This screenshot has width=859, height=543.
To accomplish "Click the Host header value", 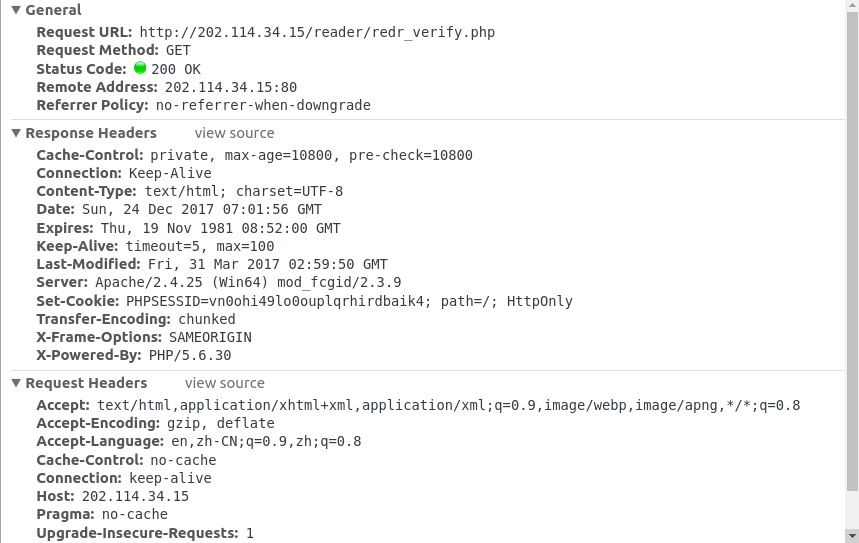I will point(135,496).
